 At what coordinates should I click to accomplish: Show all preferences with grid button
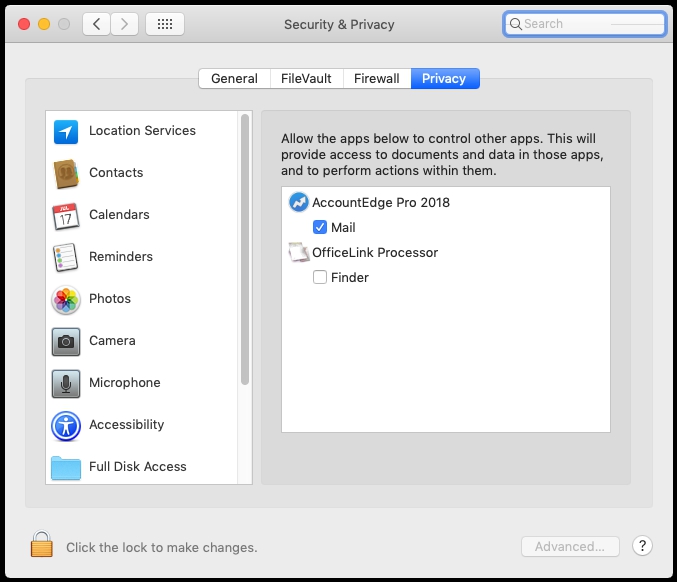(164, 24)
